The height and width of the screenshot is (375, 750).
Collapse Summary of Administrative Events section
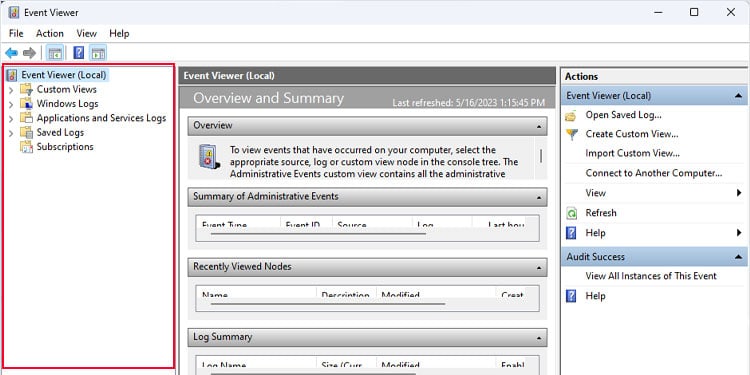539,198
